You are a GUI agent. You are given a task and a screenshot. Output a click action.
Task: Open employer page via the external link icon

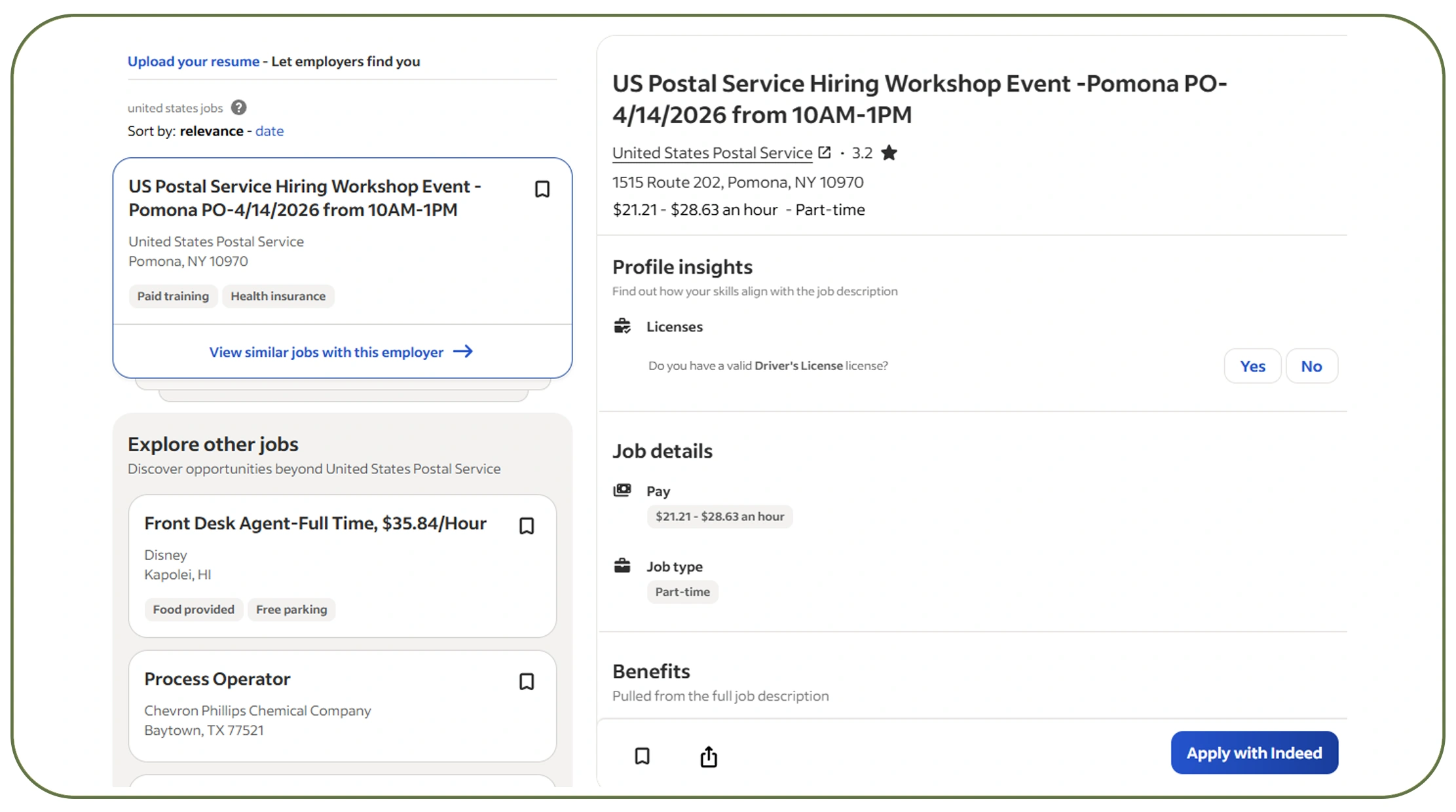pos(824,152)
